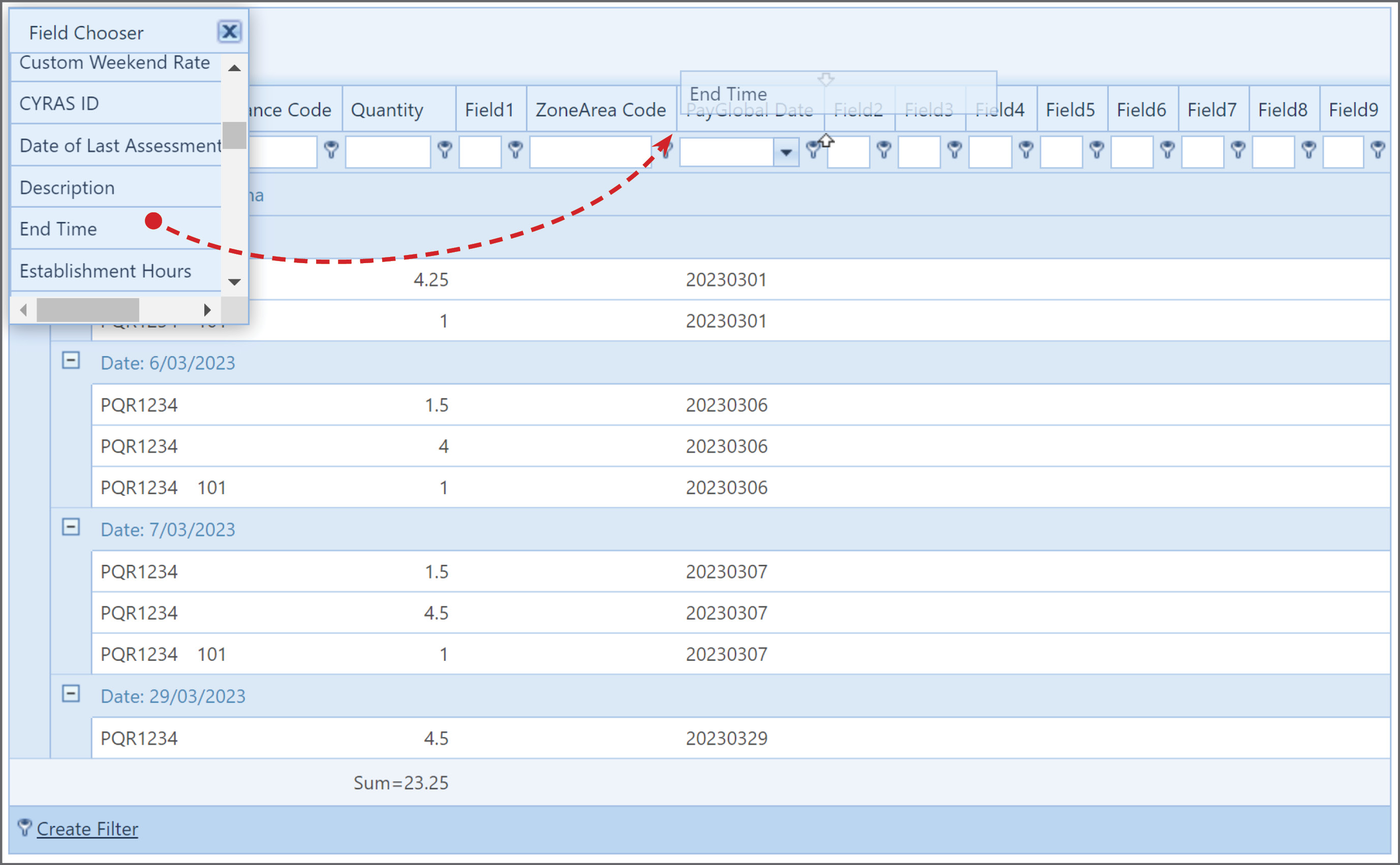
Task: Click the filter icon for Field4 column
Action: [x=1026, y=150]
